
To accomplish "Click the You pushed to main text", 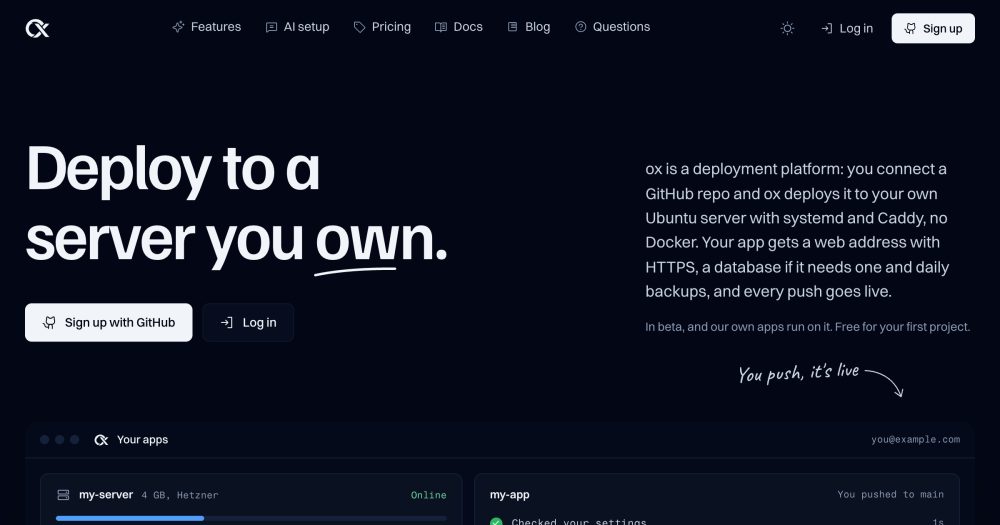I will [x=890, y=494].
